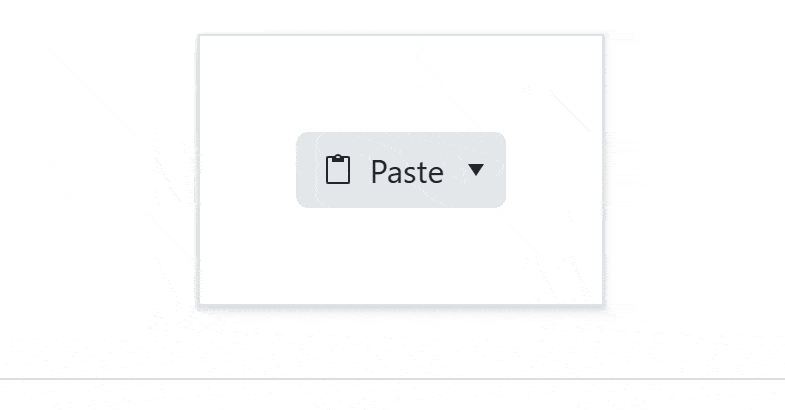Activate the Paste split button
This screenshot has width=785, height=410.
401,170
